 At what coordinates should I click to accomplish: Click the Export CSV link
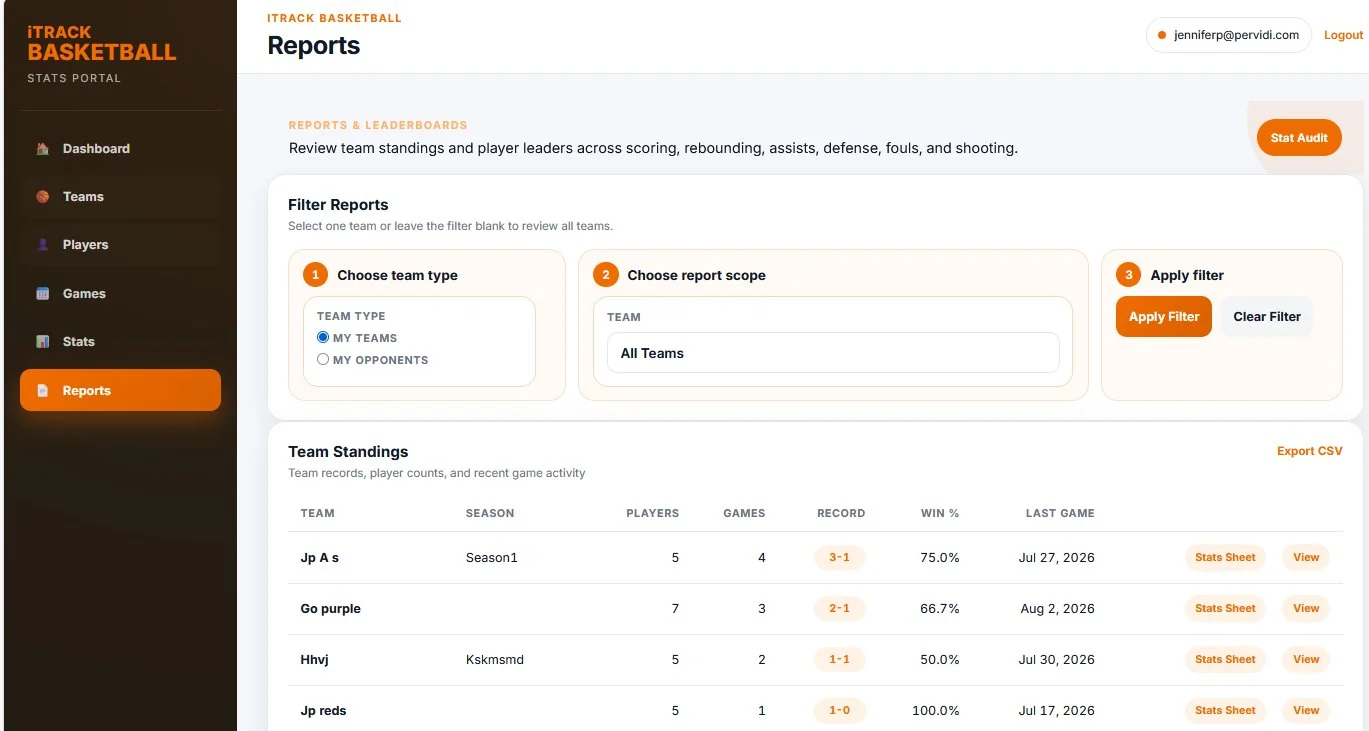[x=1310, y=451]
